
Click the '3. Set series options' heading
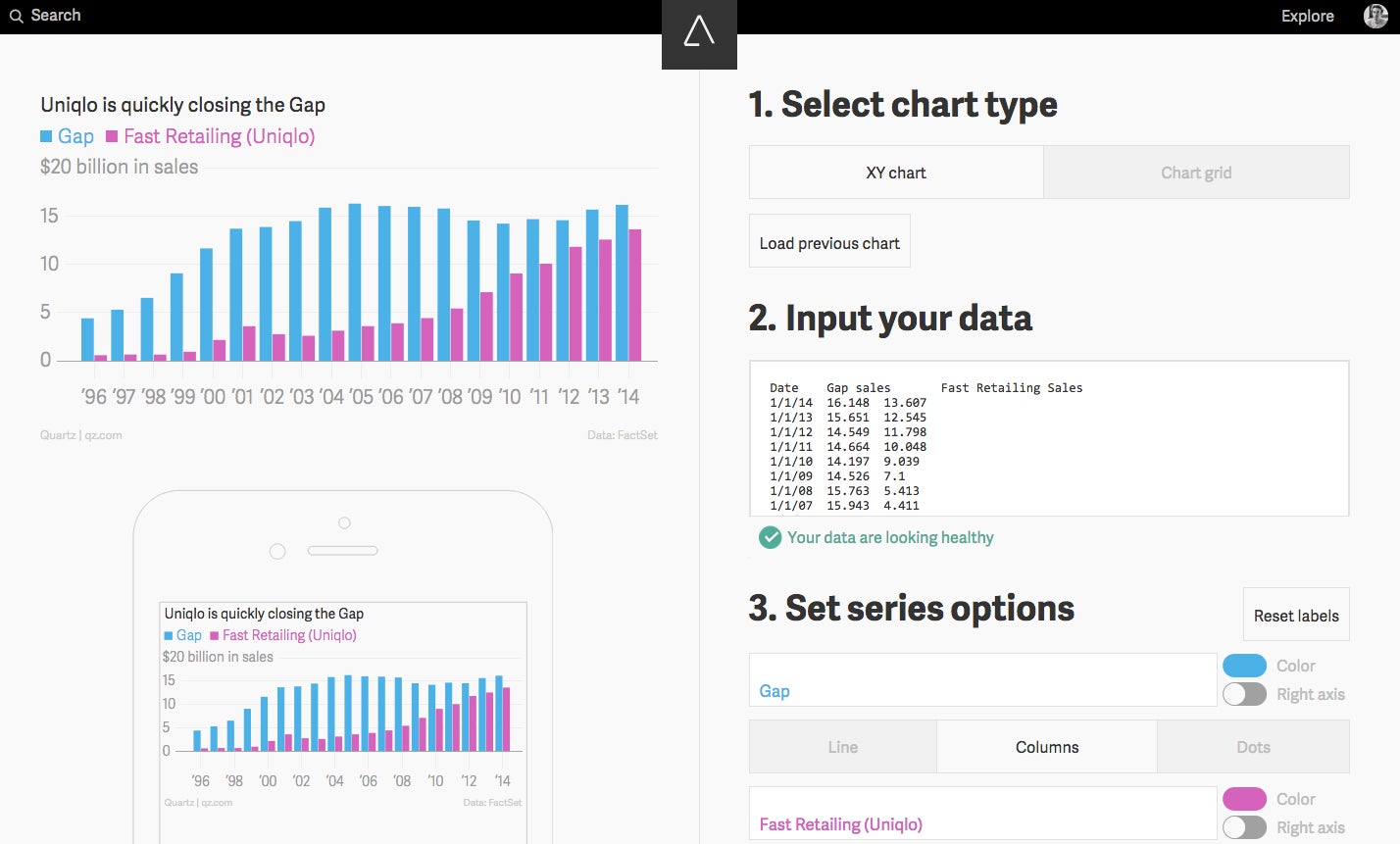point(912,608)
